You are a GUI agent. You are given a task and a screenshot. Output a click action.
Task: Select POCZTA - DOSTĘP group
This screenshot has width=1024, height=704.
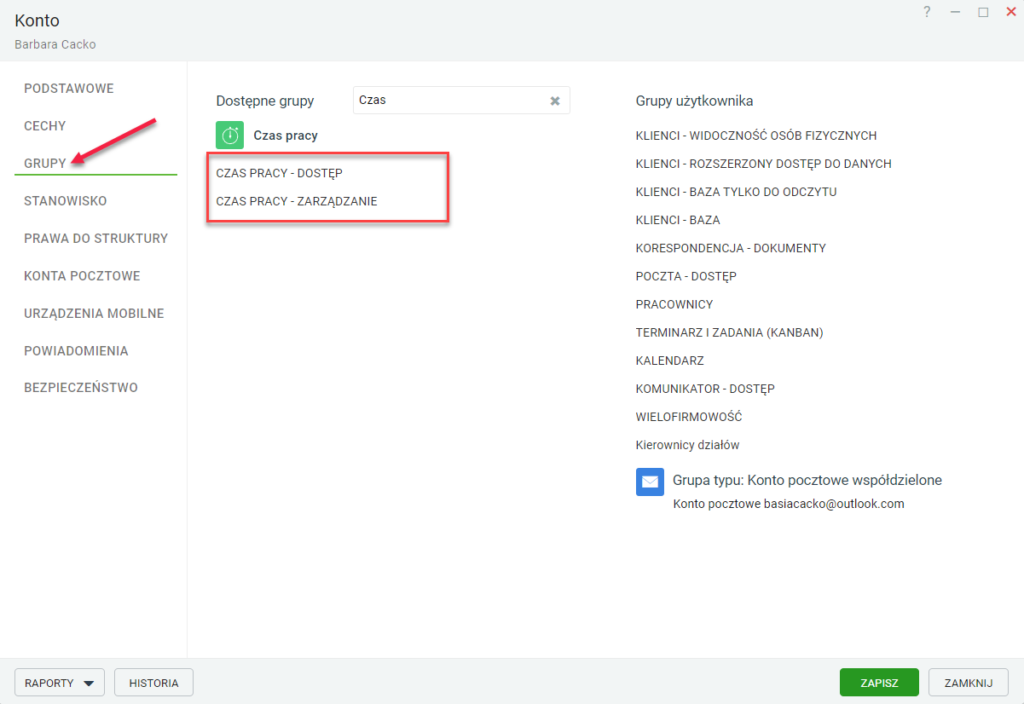coord(686,276)
